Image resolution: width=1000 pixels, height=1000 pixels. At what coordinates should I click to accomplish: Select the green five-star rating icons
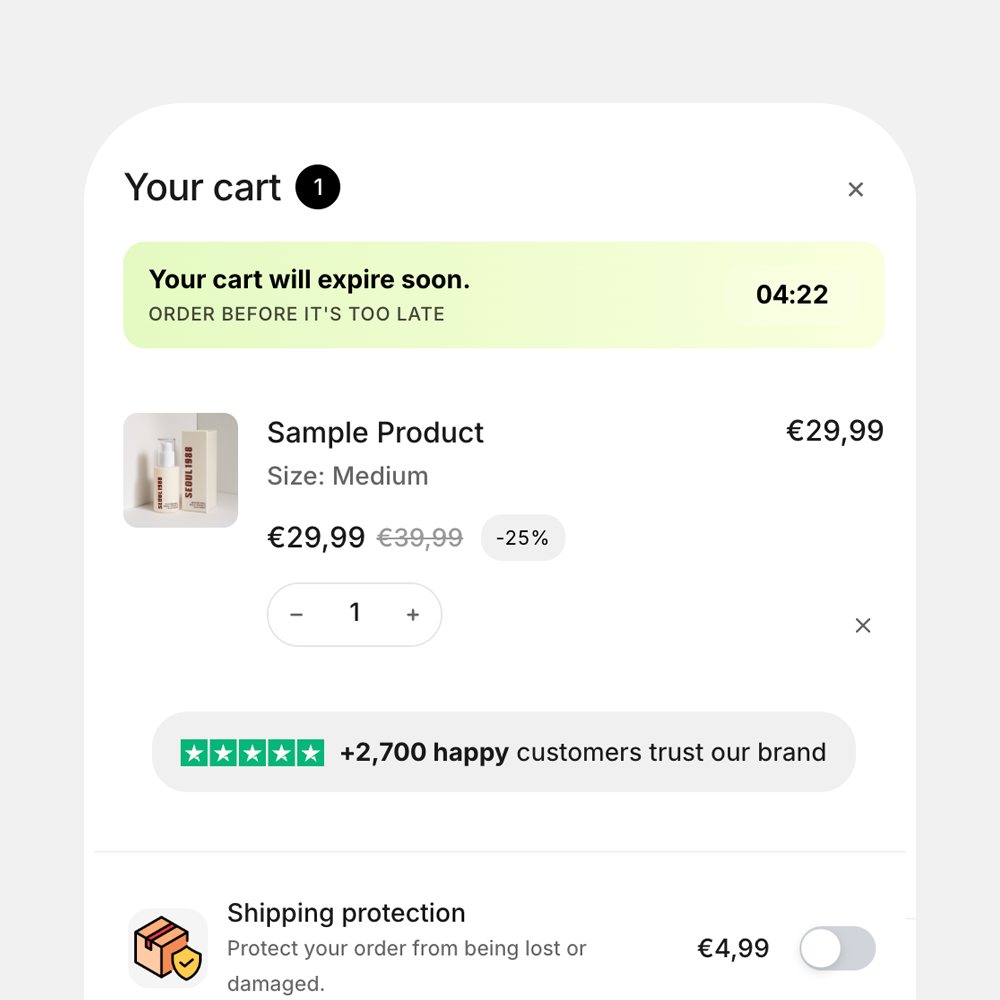coord(253,753)
